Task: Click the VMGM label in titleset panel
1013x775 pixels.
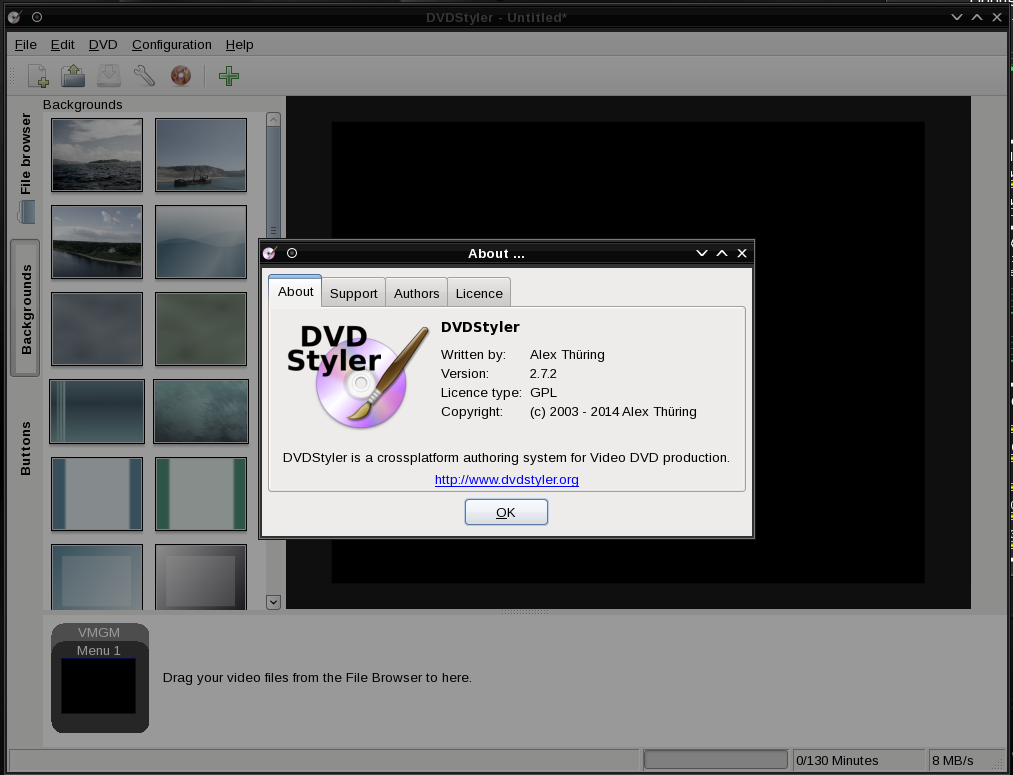Action: [x=99, y=632]
